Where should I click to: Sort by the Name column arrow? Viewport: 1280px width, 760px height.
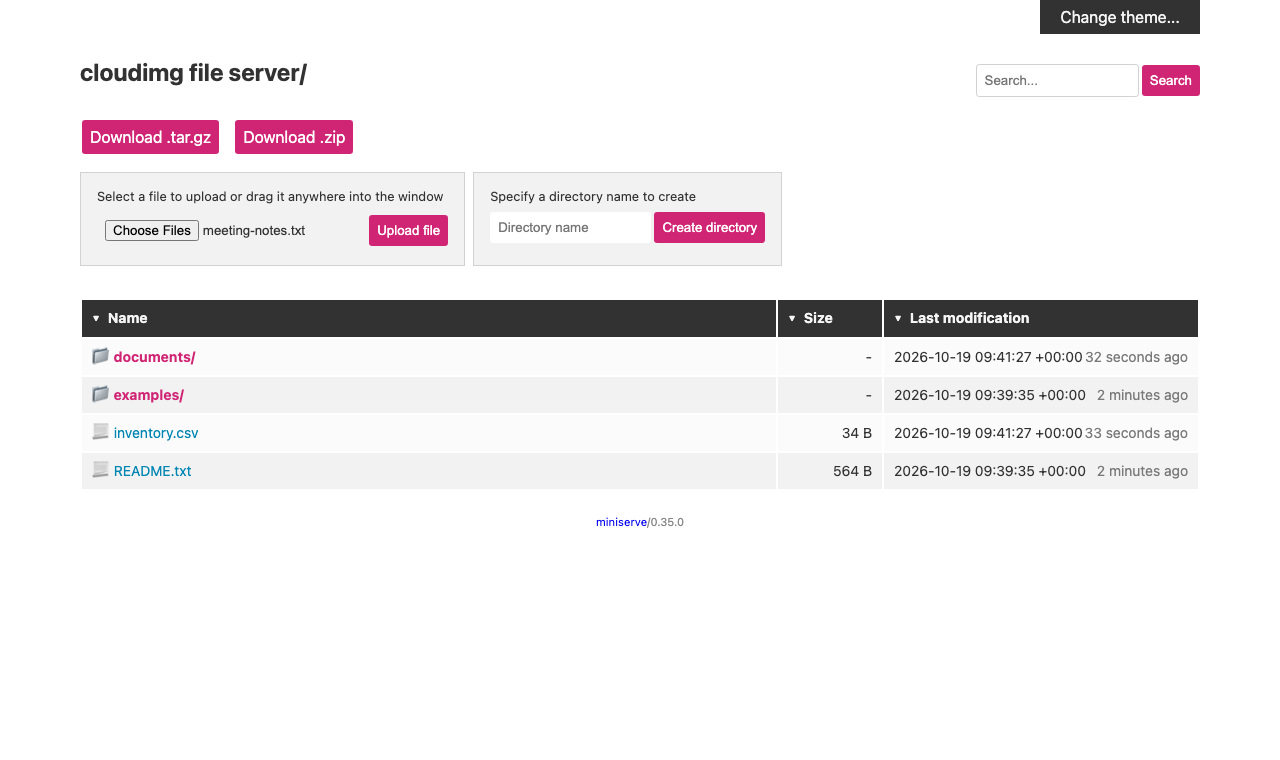(x=96, y=318)
